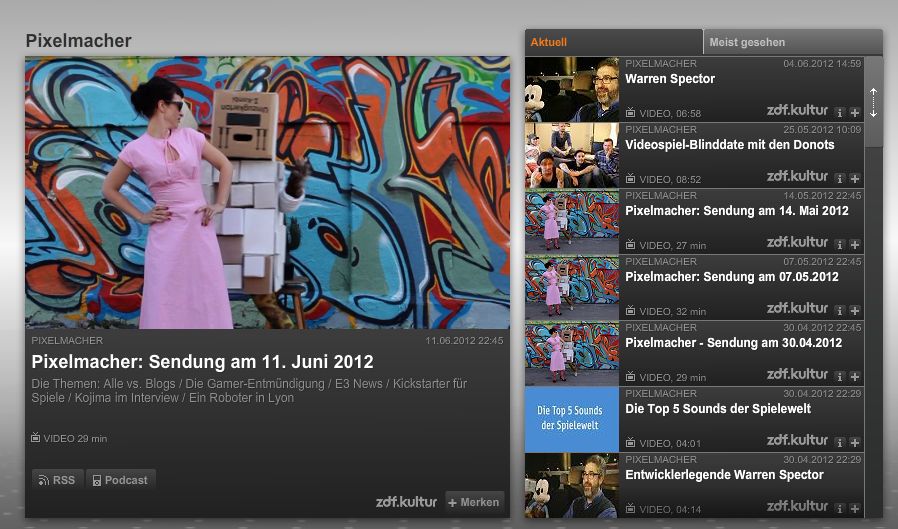898x529 pixels.
Task: Open 'Die Top 5 Sounds der Spielewelt' link
Action: [x=717, y=409]
